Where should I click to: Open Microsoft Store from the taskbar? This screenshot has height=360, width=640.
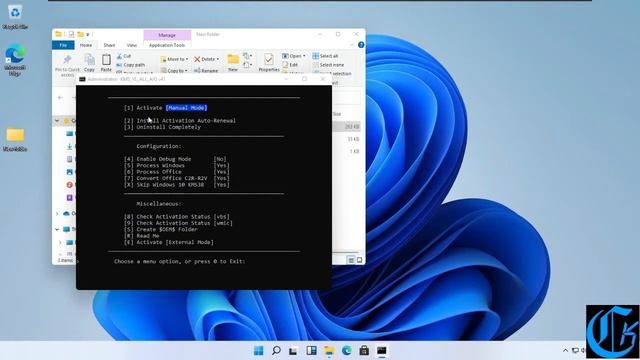[x=364, y=351]
